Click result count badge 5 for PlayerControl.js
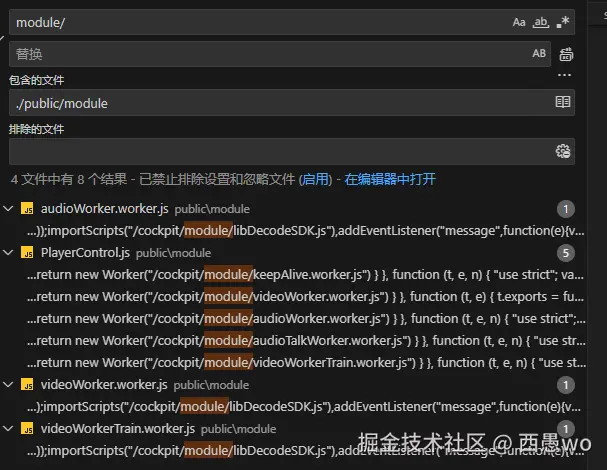 click(x=566, y=253)
